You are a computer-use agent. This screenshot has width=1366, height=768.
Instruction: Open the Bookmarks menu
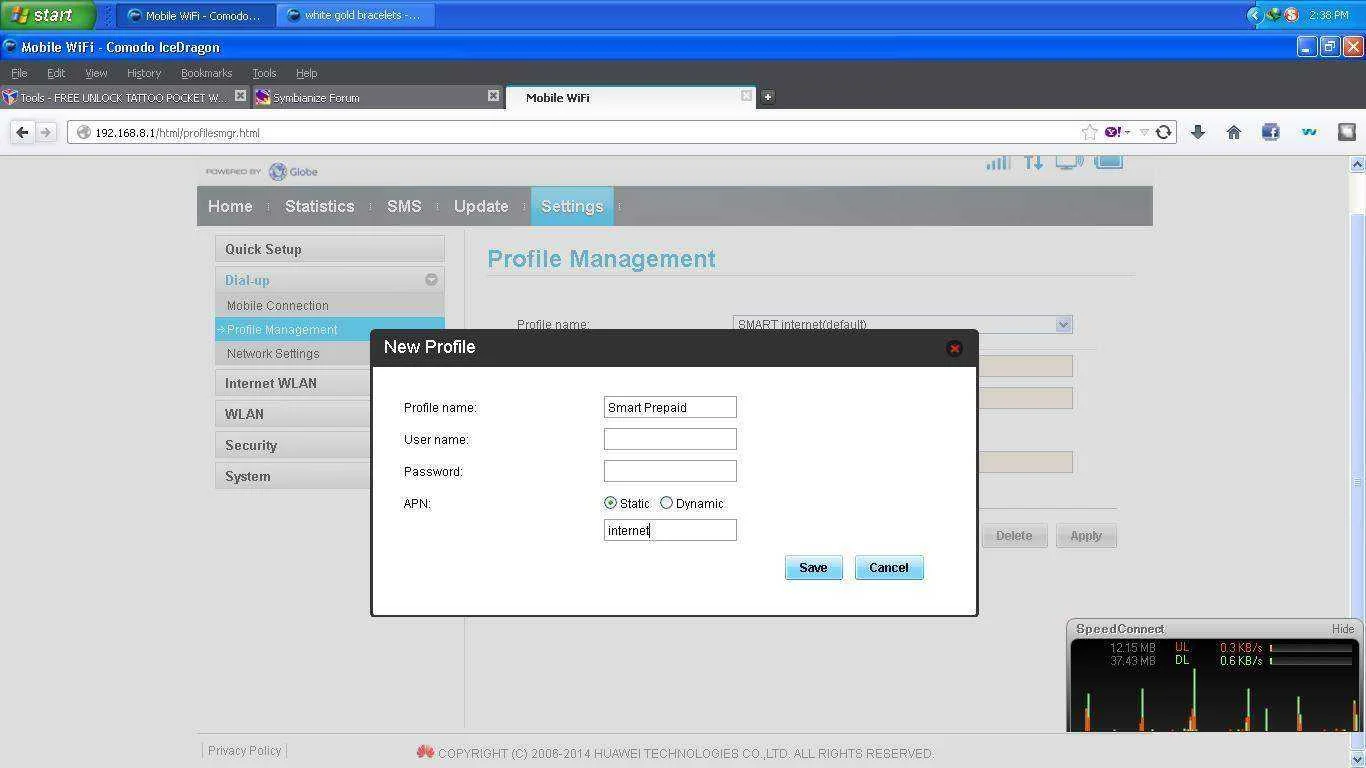[x=206, y=73]
